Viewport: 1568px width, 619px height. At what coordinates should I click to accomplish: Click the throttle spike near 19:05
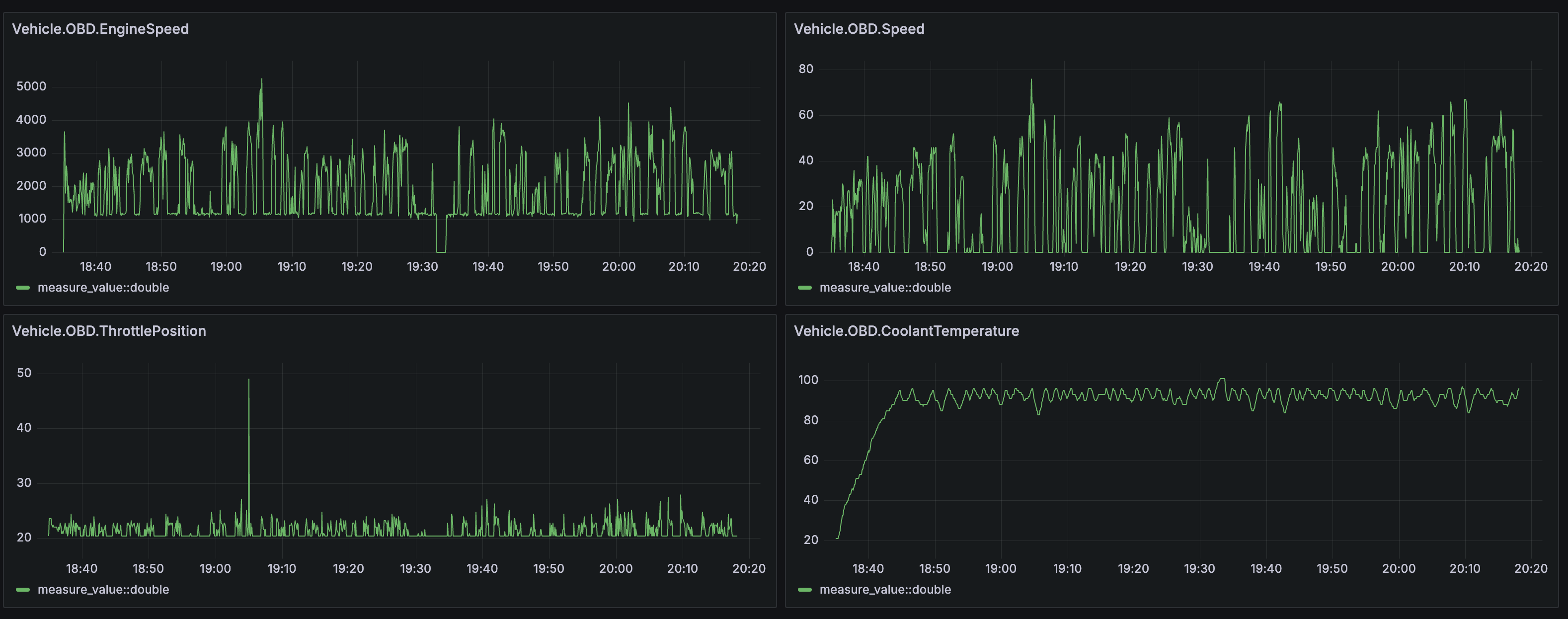coord(249,381)
